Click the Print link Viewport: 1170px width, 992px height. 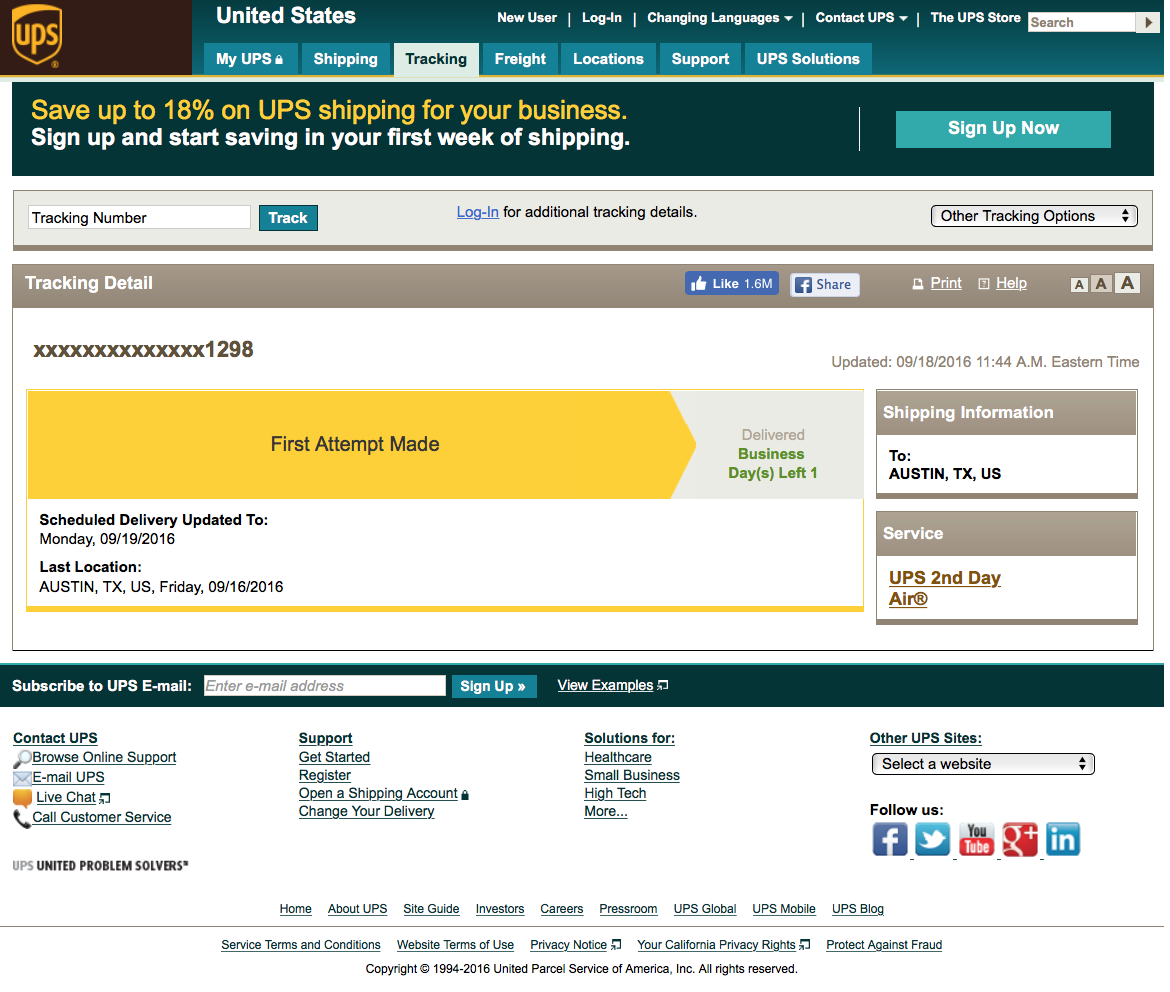tap(945, 284)
